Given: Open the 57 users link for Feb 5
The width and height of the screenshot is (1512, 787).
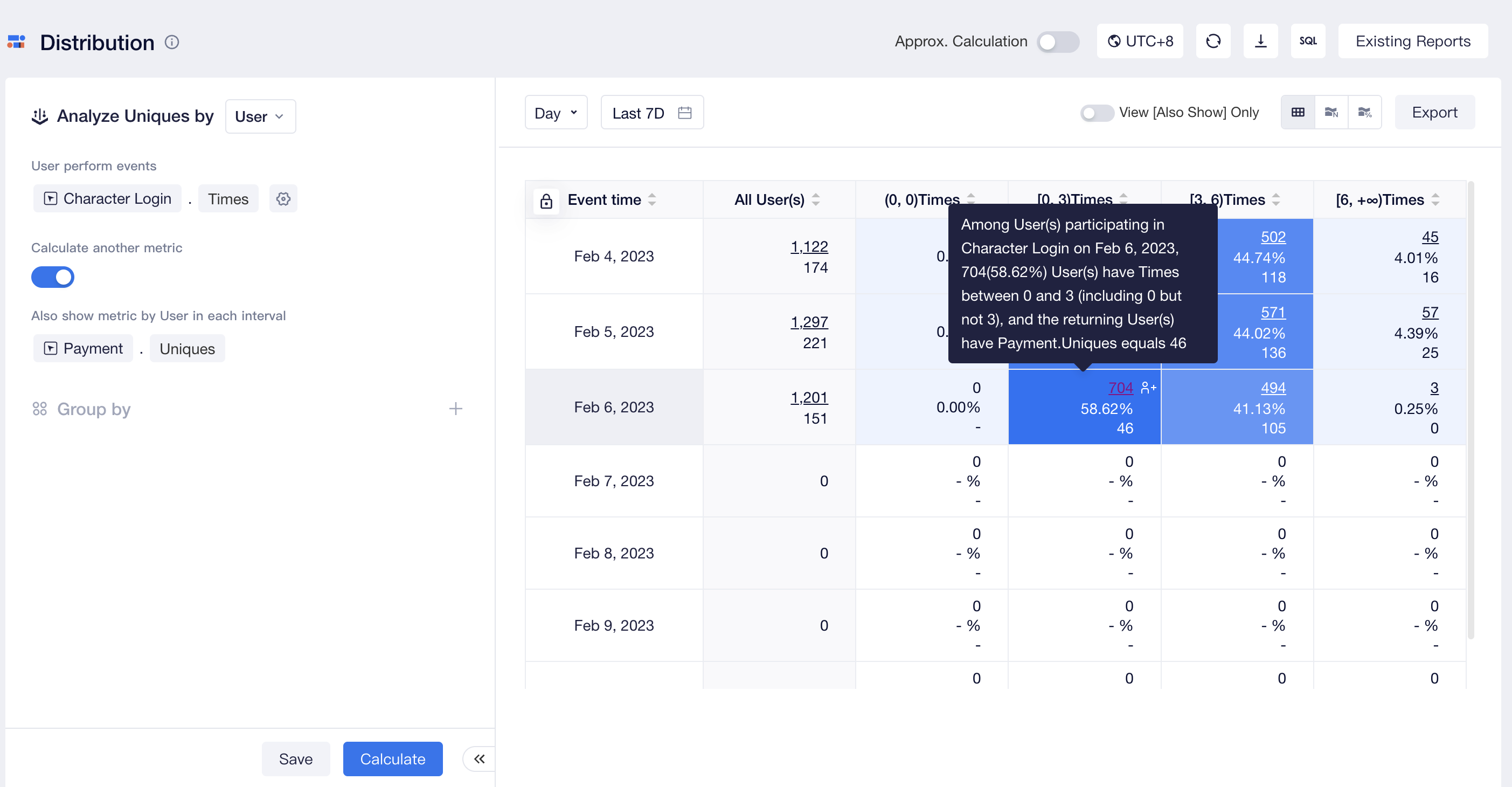Looking at the screenshot, I should [1430, 313].
